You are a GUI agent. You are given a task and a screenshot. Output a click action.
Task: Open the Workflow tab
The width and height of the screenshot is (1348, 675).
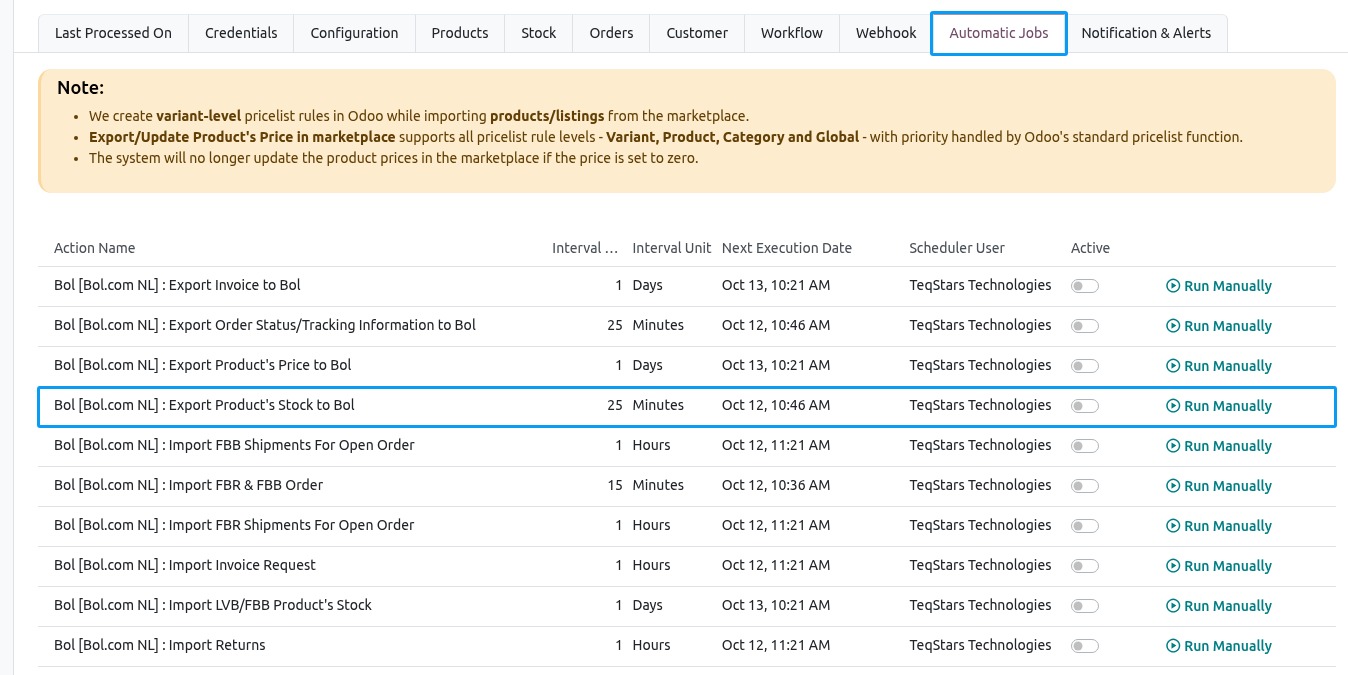click(792, 33)
